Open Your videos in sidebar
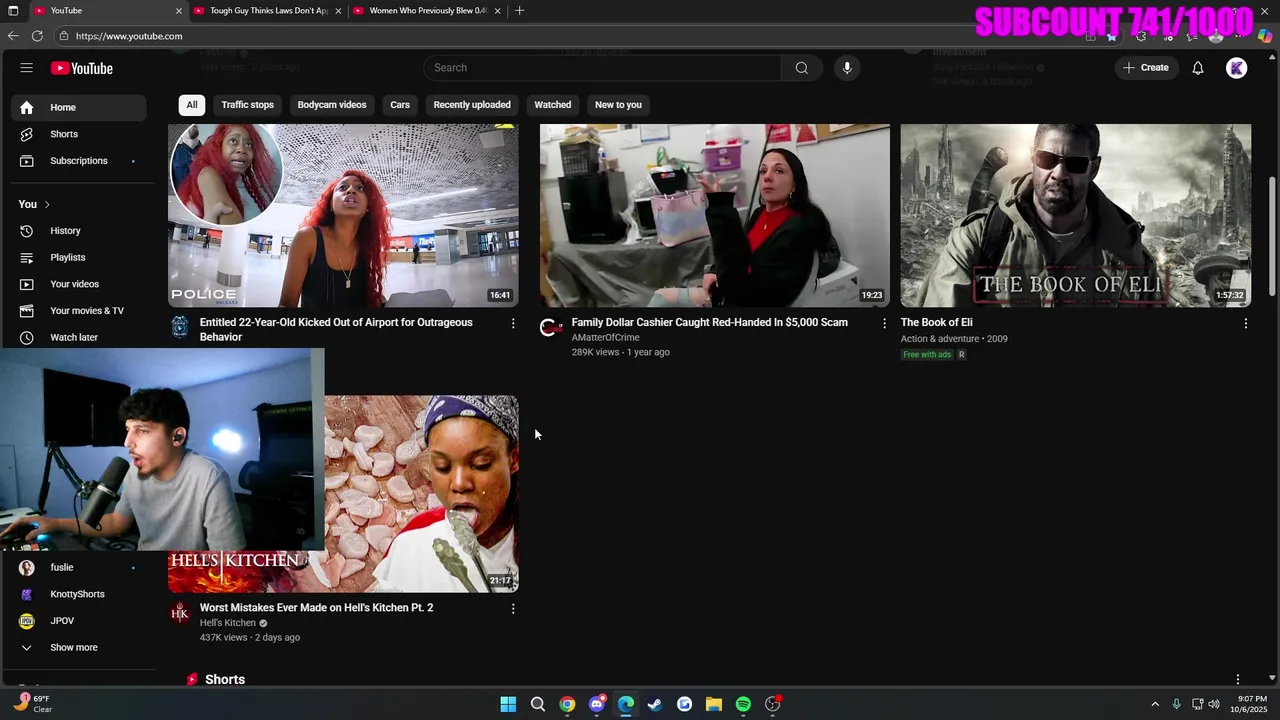The image size is (1280, 720). [x=78, y=284]
